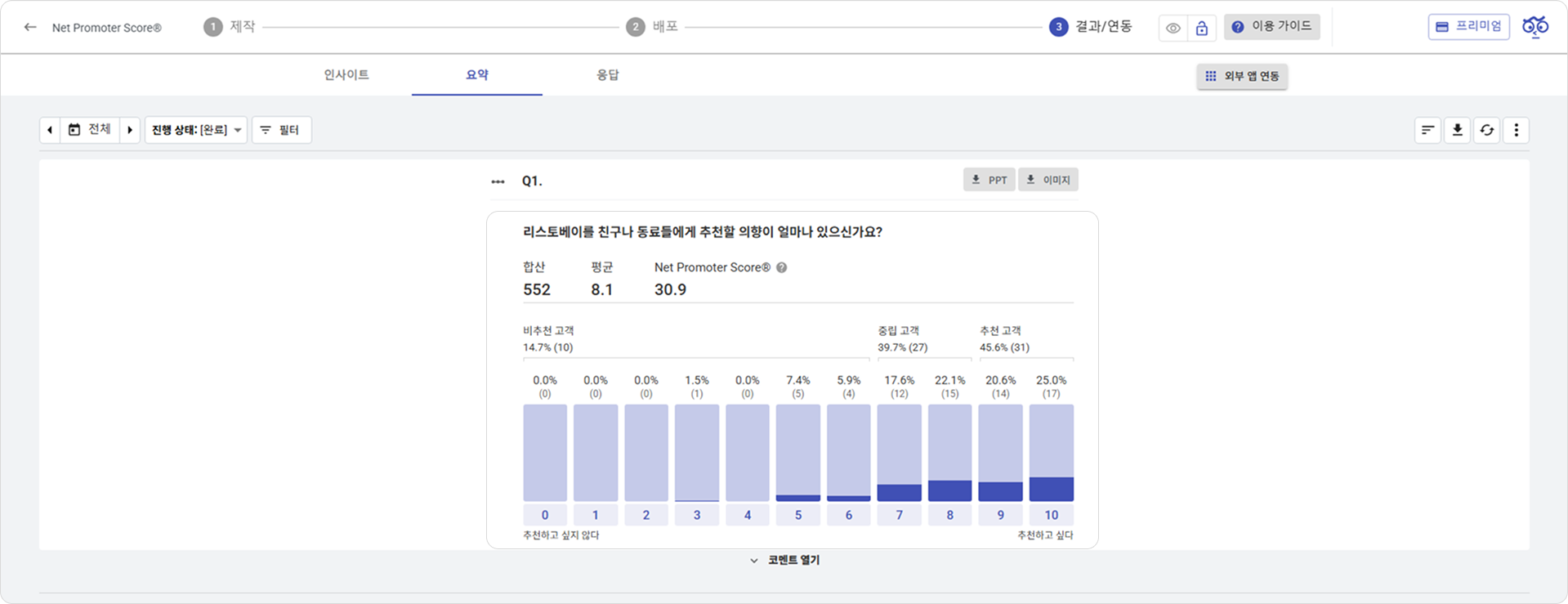Open the vertical three-dot more menu
Image resolution: width=1568 pixels, height=604 pixels.
(x=1516, y=130)
